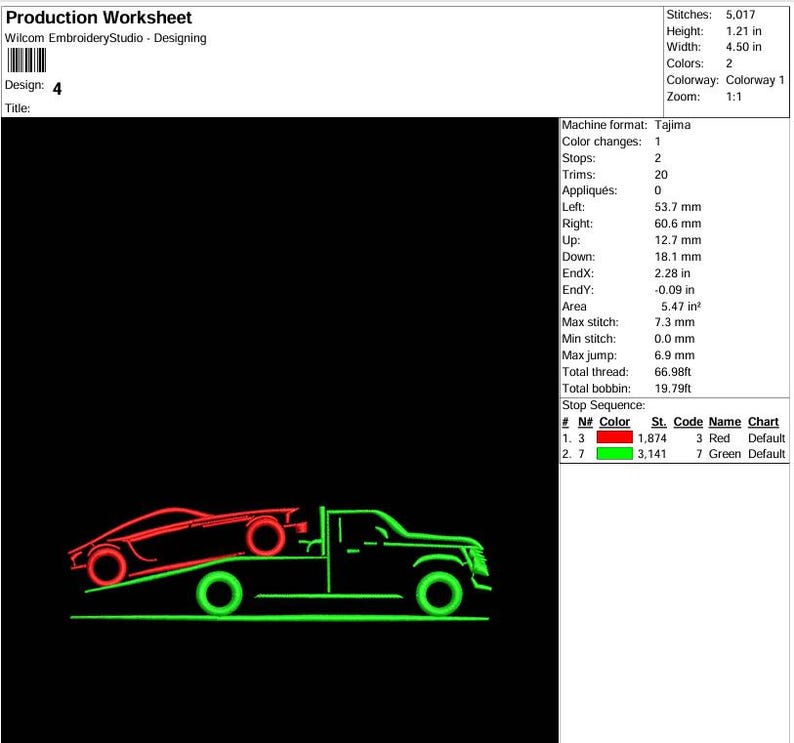
Task: Click the Production Worksheet heading
Action: (x=99, y=17)
